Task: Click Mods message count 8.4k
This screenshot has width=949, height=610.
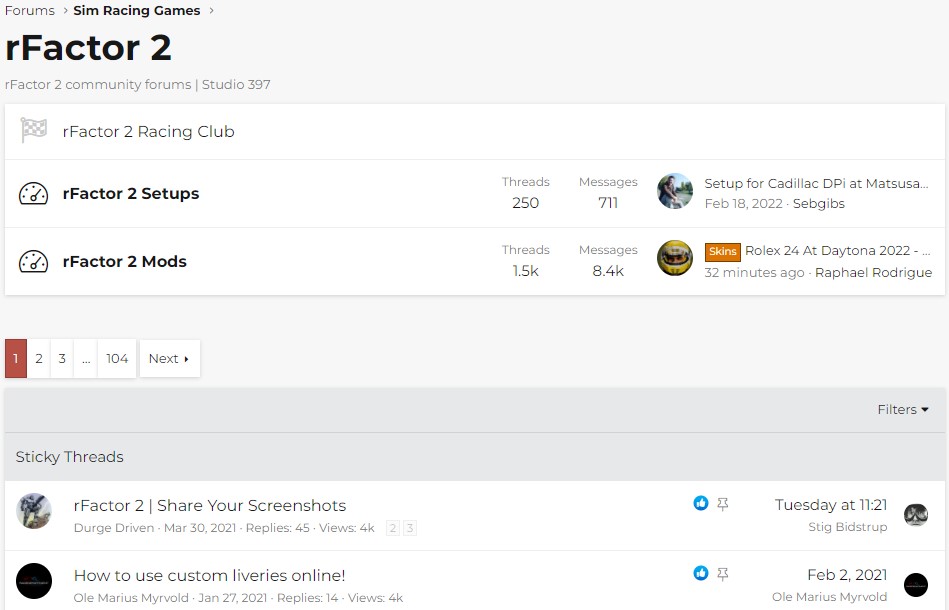Action: click(x=608, y=271)
